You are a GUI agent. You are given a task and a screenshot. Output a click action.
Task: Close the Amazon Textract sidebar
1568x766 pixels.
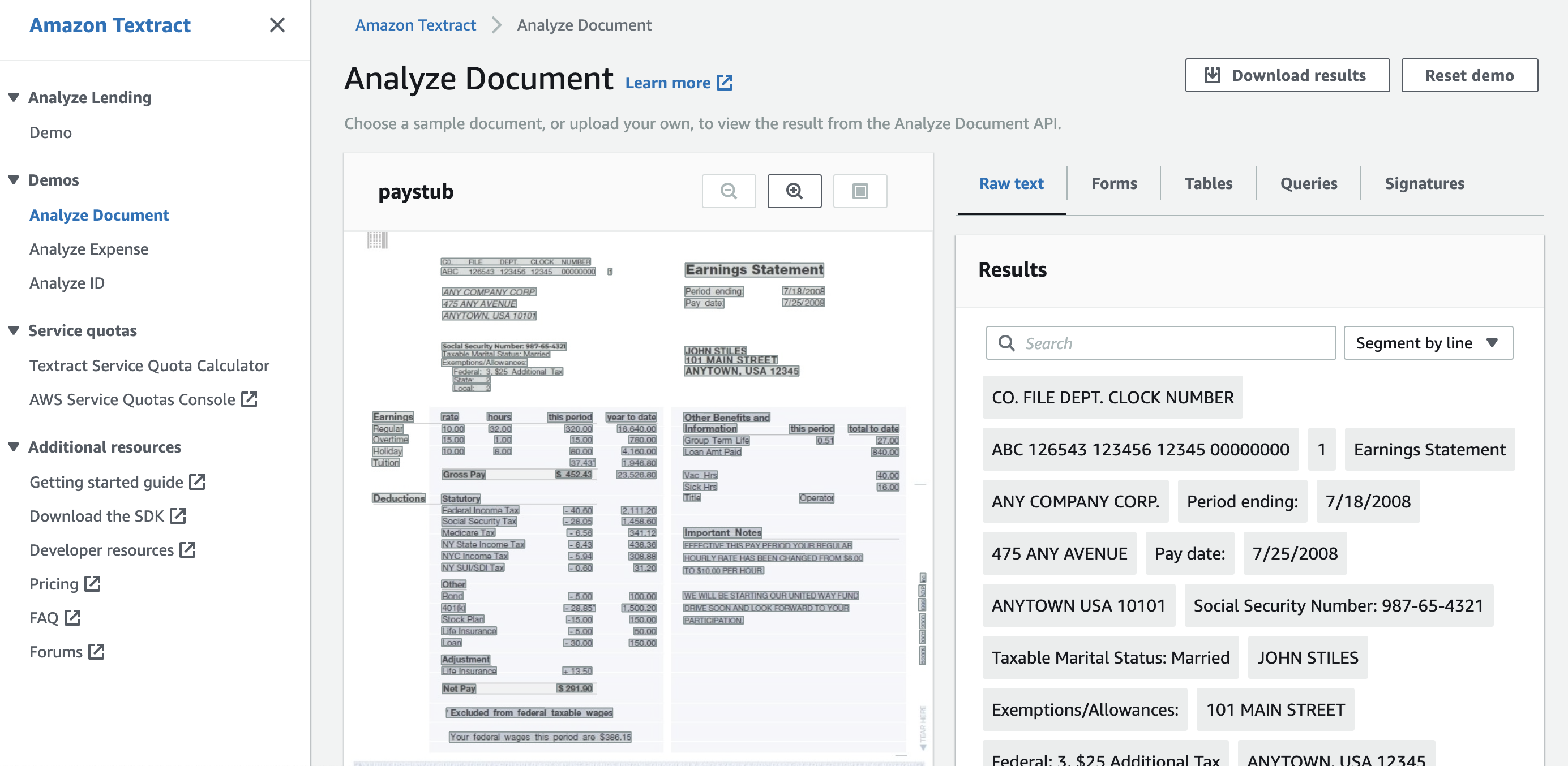pos(277,25)
